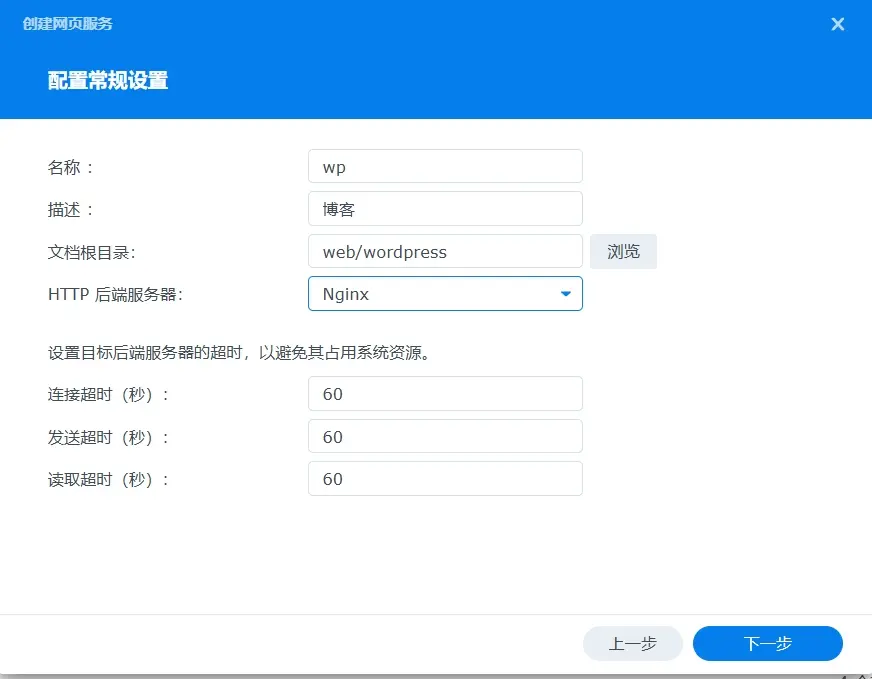This screenshot has height=679, width=872.
Task: Click the 名称 input field containing wp
Action: pos(445,166)
